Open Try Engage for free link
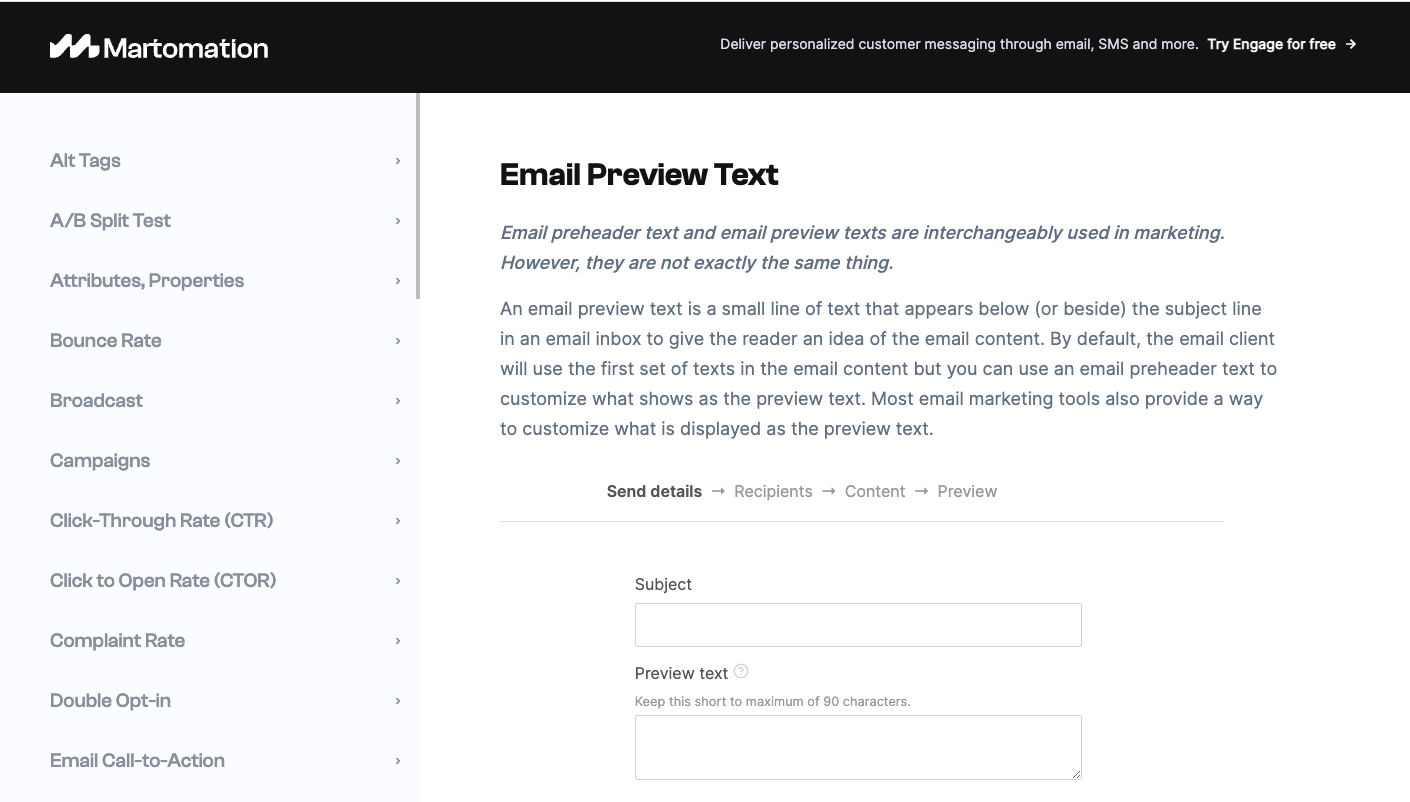This screenshot has width=1410, height=802. pyautogui.click(x=1271, y=44)
